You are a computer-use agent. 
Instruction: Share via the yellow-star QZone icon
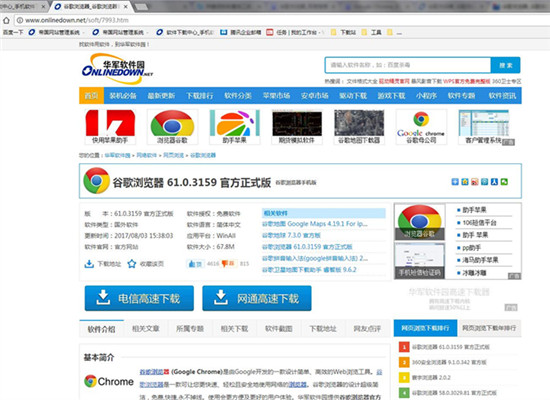tap(465, 181)
